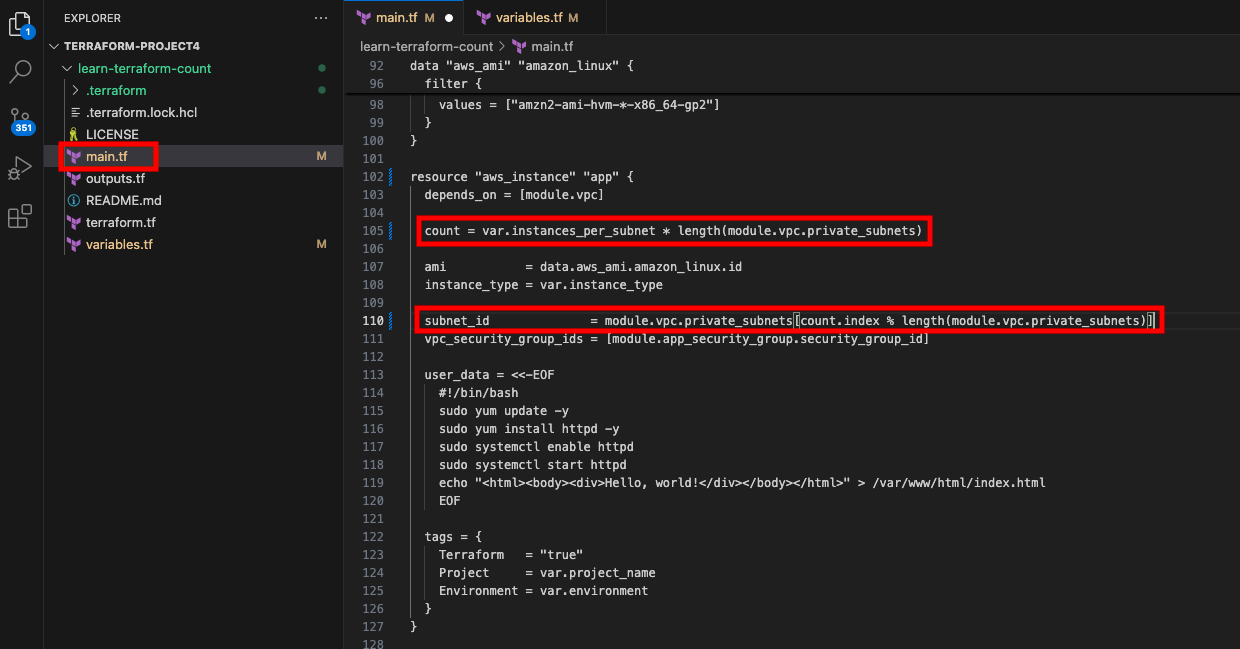
Task: Click 'tags = {' line
Action: 453,537
